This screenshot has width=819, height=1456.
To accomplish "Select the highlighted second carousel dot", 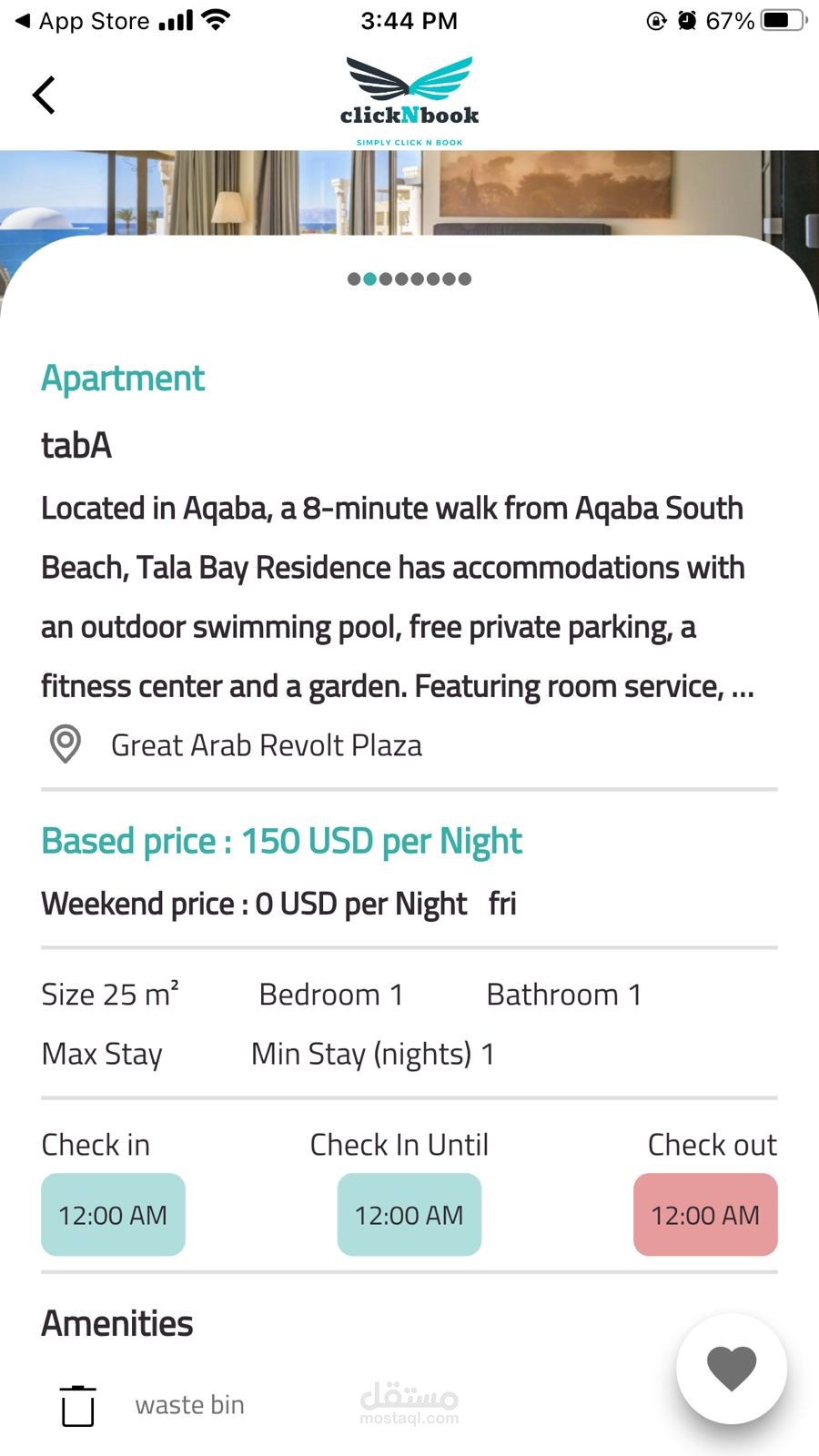I will [x=369, y=278].
